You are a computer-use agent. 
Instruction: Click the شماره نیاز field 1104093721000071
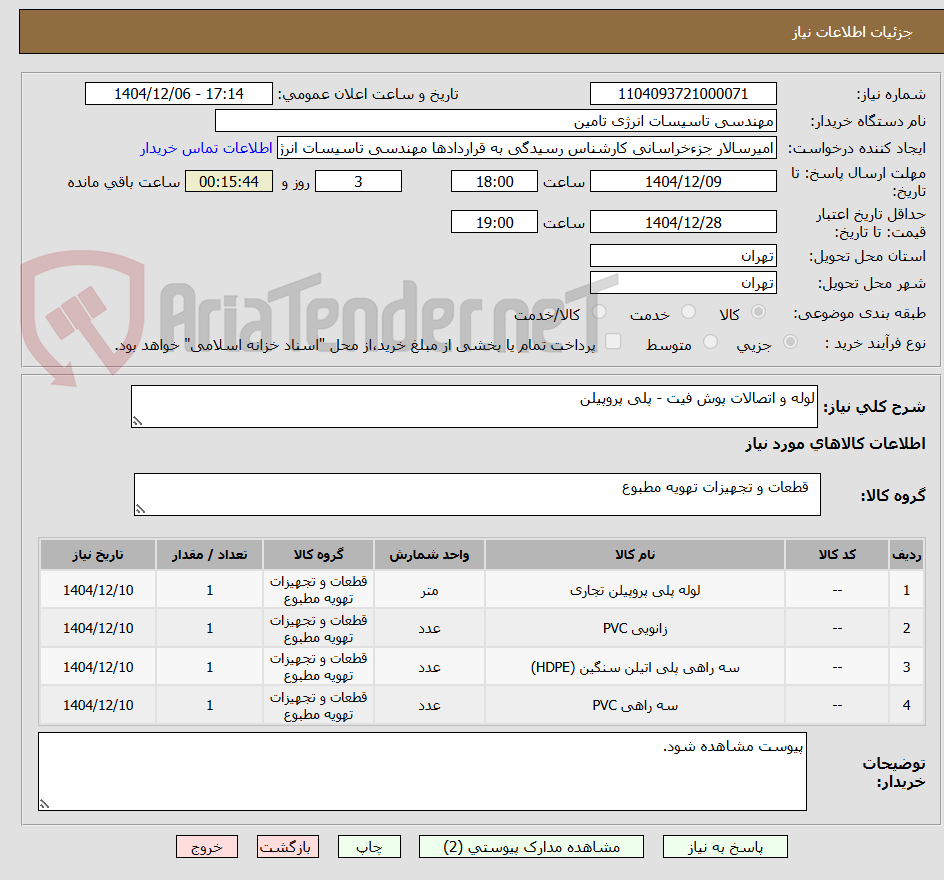(683, 94)
